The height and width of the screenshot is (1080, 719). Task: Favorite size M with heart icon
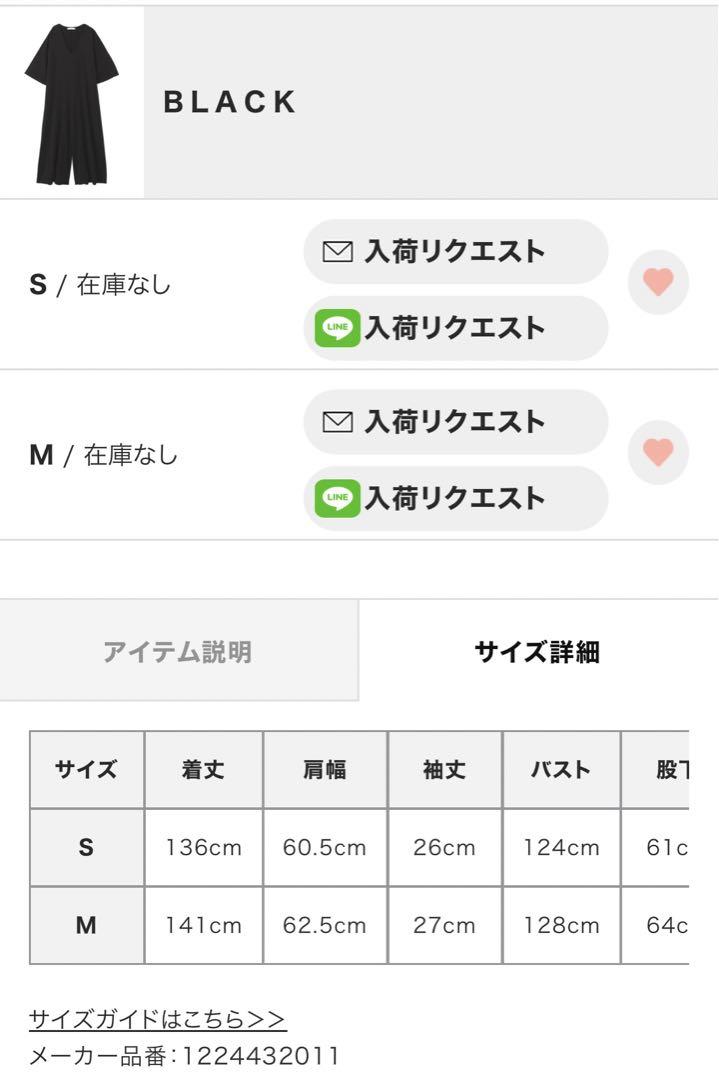(x=658, y=453)
